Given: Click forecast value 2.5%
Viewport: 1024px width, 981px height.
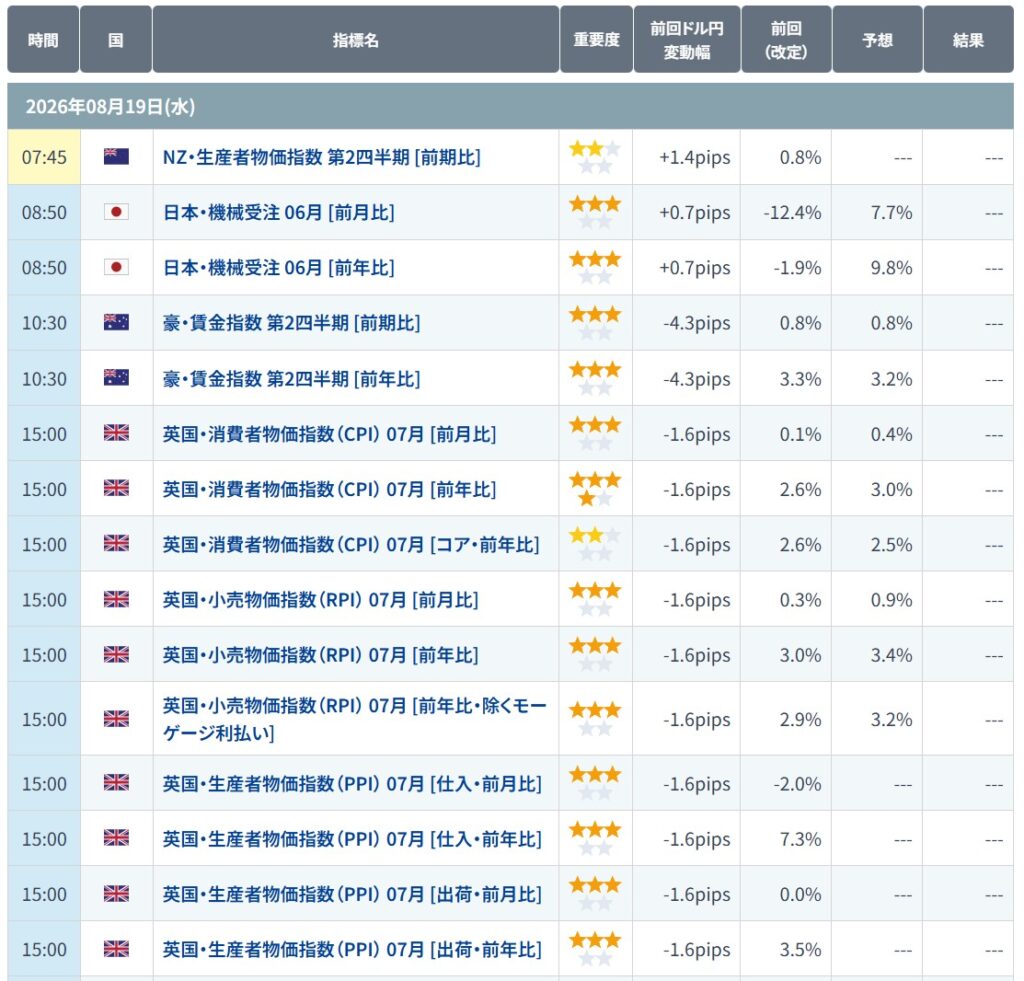Looking at the screenshot, I should tap(891, 545).
